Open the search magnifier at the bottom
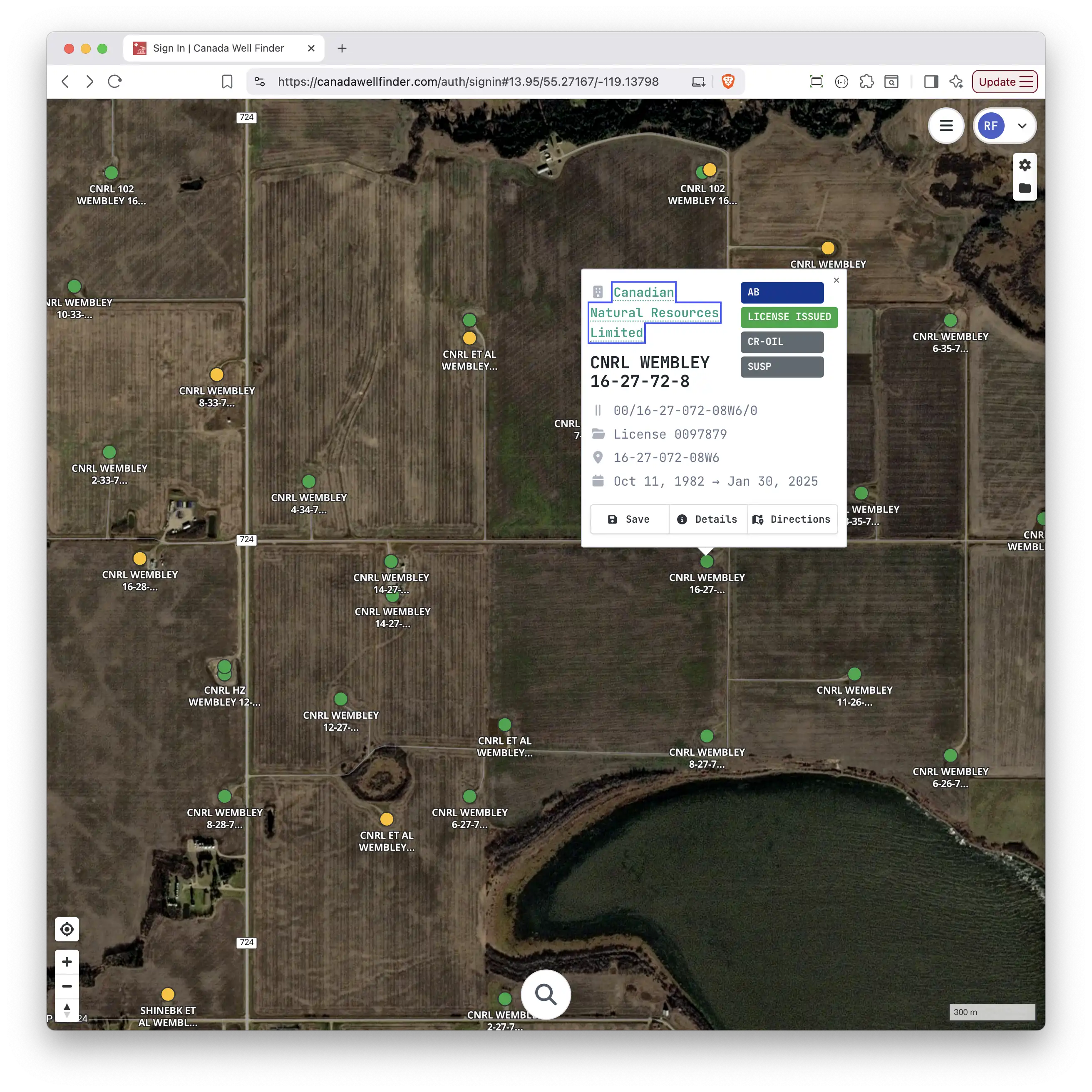This screenshot has height=1092, width=1092. coord(545,995)
